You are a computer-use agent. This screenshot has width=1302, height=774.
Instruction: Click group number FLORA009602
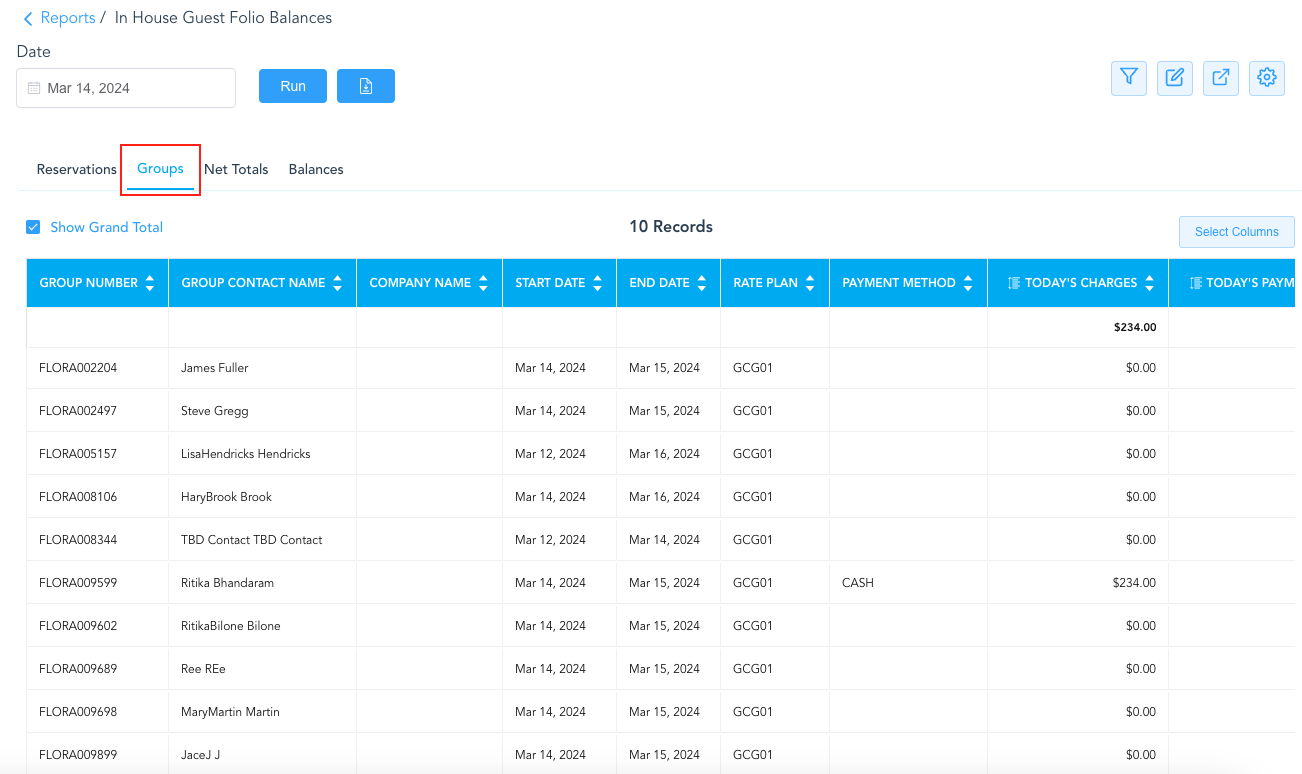[78, 626]
